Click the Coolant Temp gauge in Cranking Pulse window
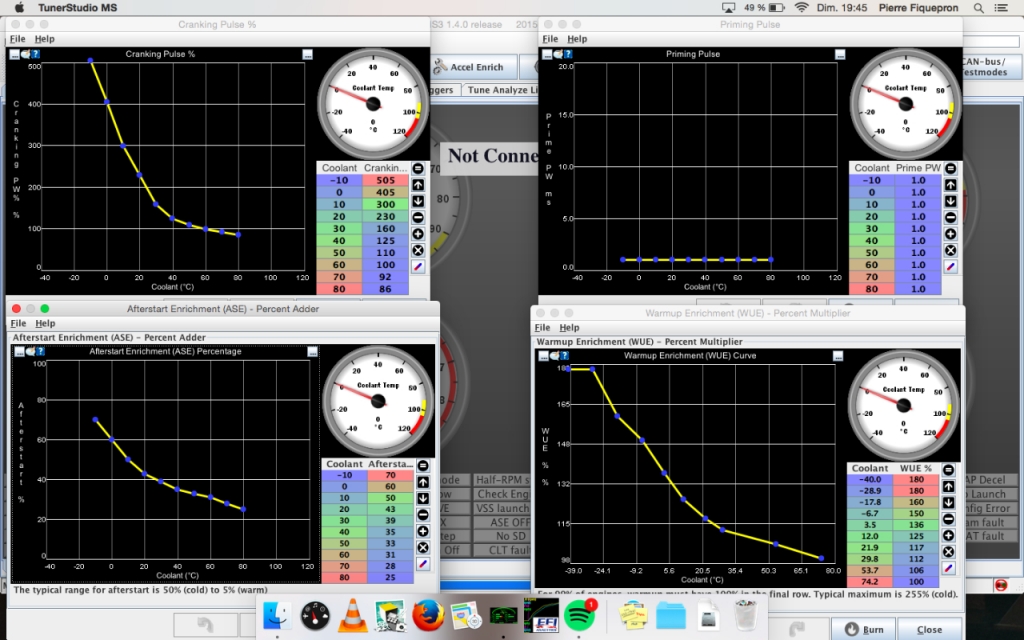This screenshot has width=1024, height=640. pyautogui.click(x=373, y=103)
